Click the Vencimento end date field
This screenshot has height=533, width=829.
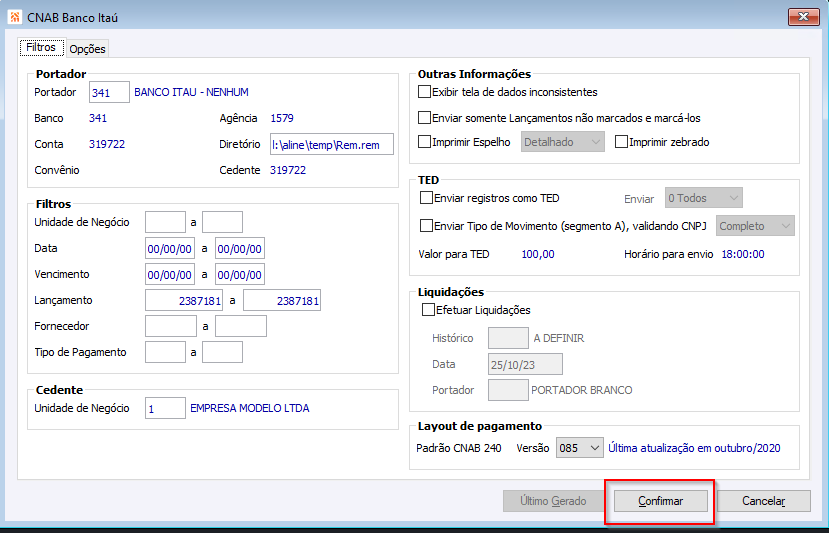[240, 274]
